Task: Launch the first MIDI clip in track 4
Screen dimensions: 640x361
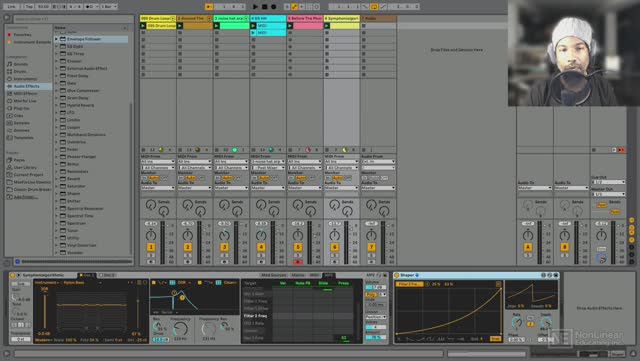Action: click(253, 26)
